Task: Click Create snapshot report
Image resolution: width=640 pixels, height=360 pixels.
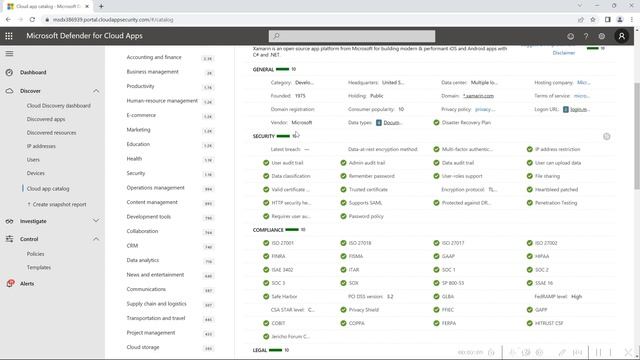Action: 56,204
